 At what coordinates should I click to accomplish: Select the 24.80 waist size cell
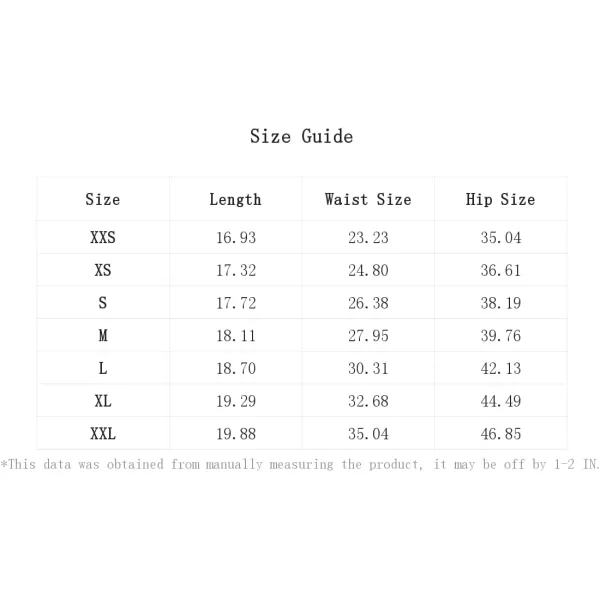tap(368, 270)
